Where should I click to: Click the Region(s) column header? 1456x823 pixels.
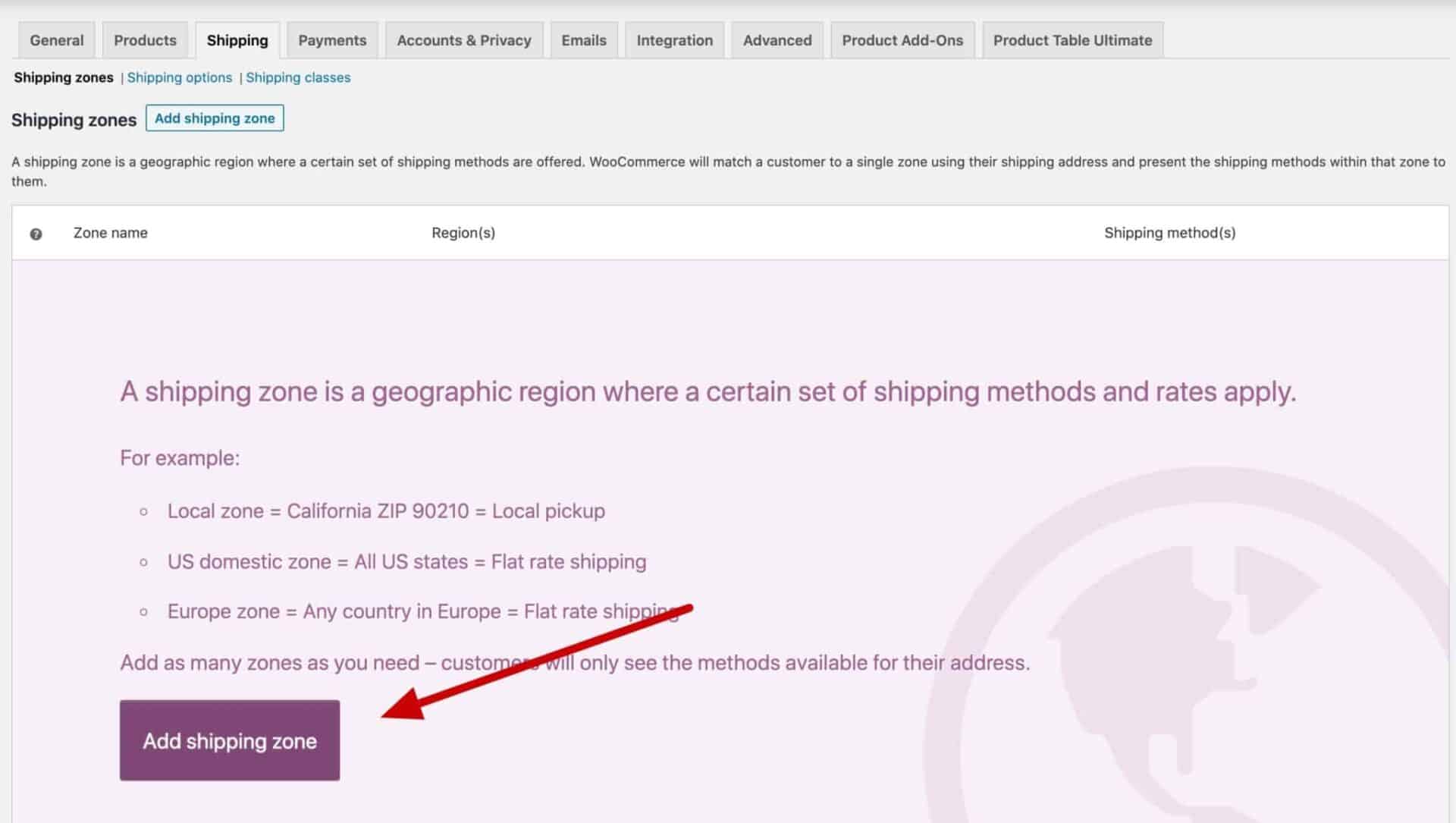tap(463, 233)
